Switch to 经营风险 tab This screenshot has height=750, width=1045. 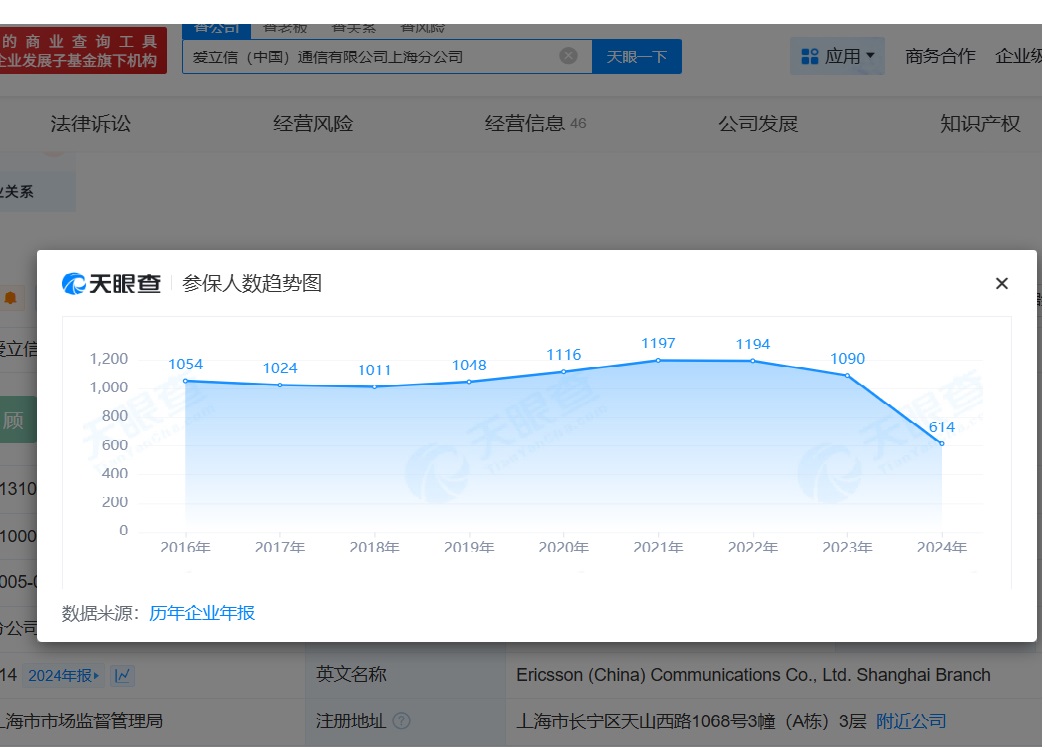(313, 123)
